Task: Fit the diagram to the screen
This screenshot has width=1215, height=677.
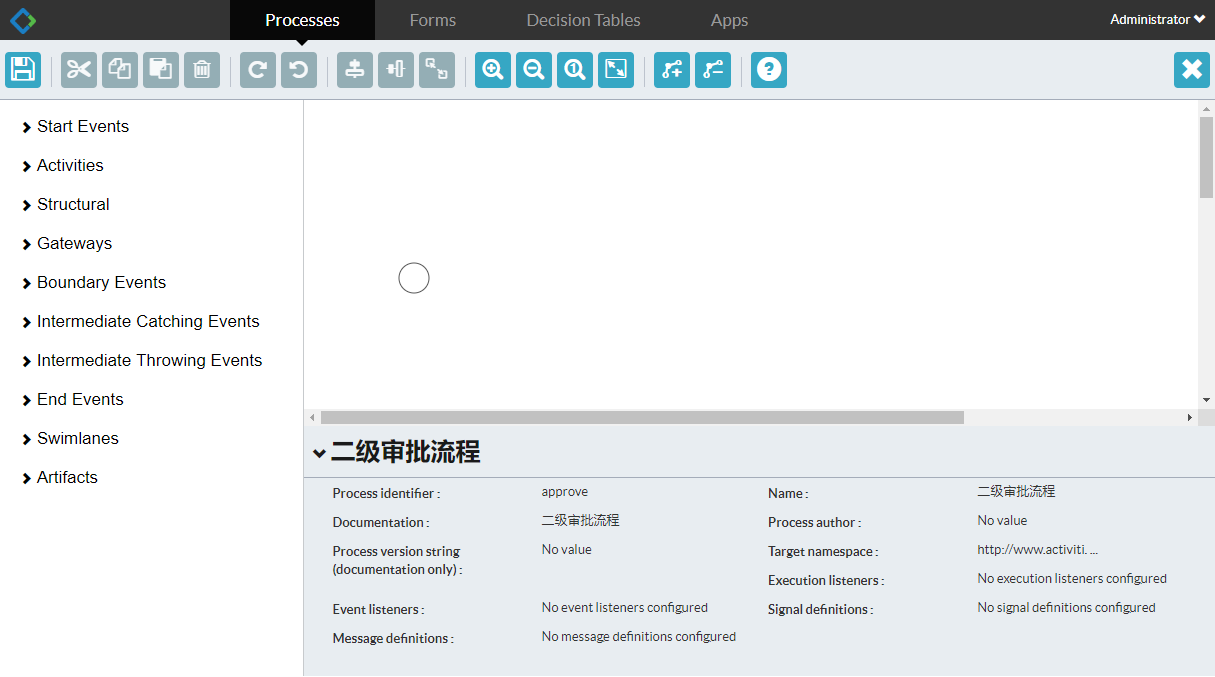Action: 616,70
